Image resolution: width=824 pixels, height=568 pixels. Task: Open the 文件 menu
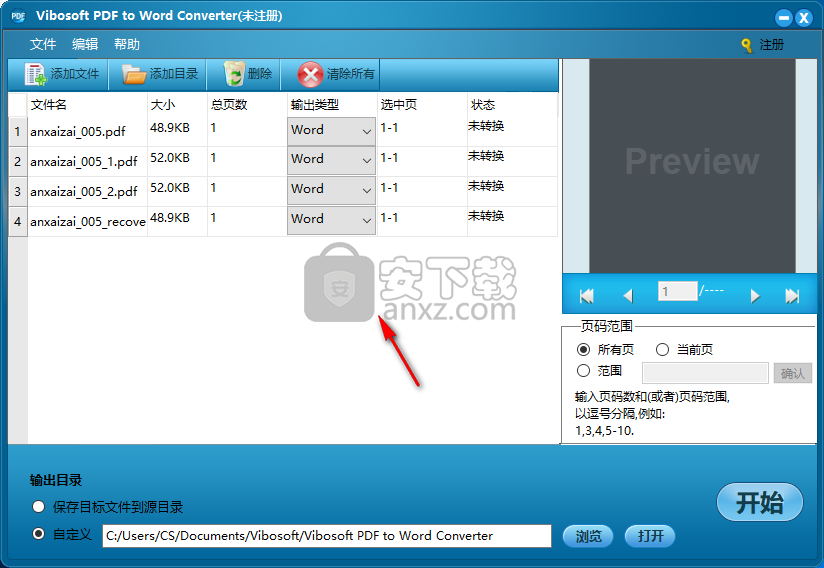pos(43,44)
